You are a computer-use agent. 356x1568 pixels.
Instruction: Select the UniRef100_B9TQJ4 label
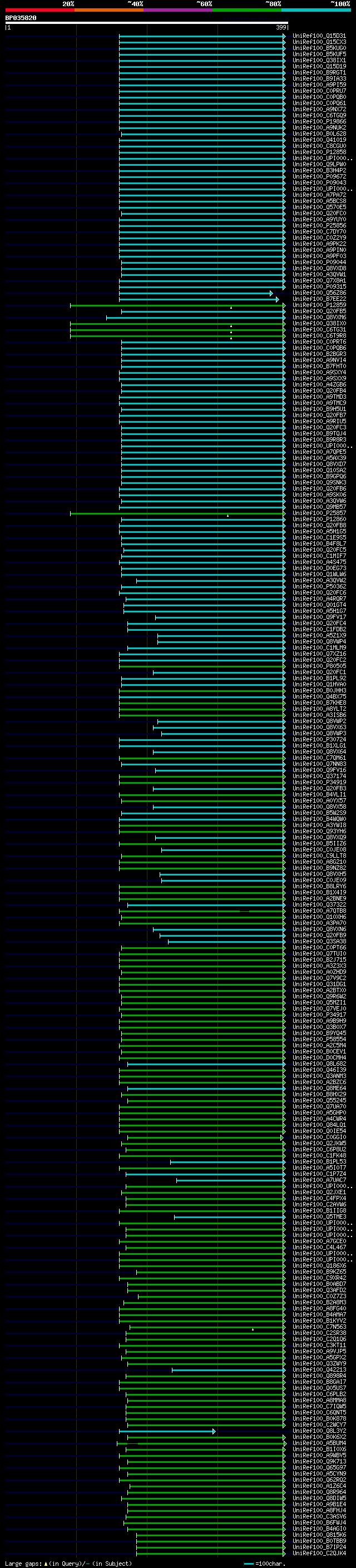(x=319, y=433)
